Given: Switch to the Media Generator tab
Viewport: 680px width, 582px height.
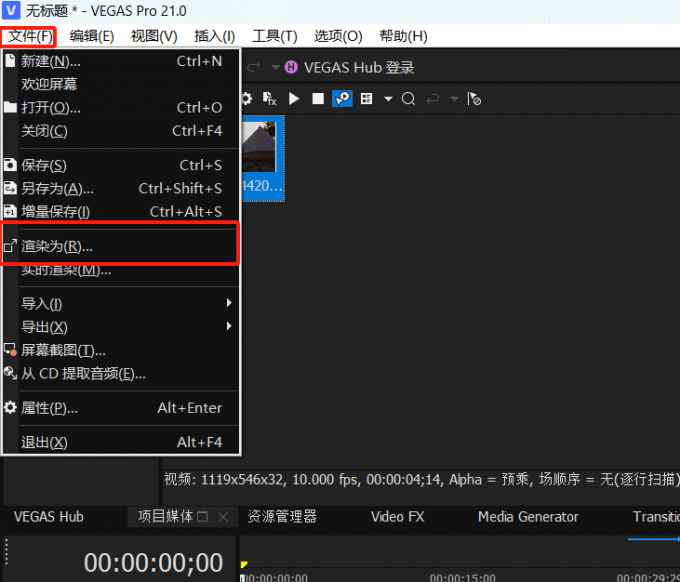Looking at the screenshot, I should [x=528, y=517].
